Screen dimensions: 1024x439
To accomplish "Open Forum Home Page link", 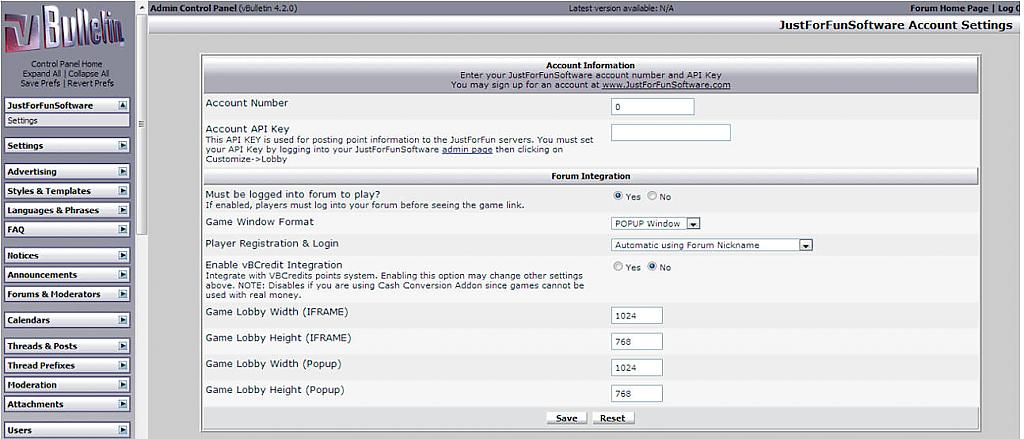I will pyautogui.click(x=949, y=8).
